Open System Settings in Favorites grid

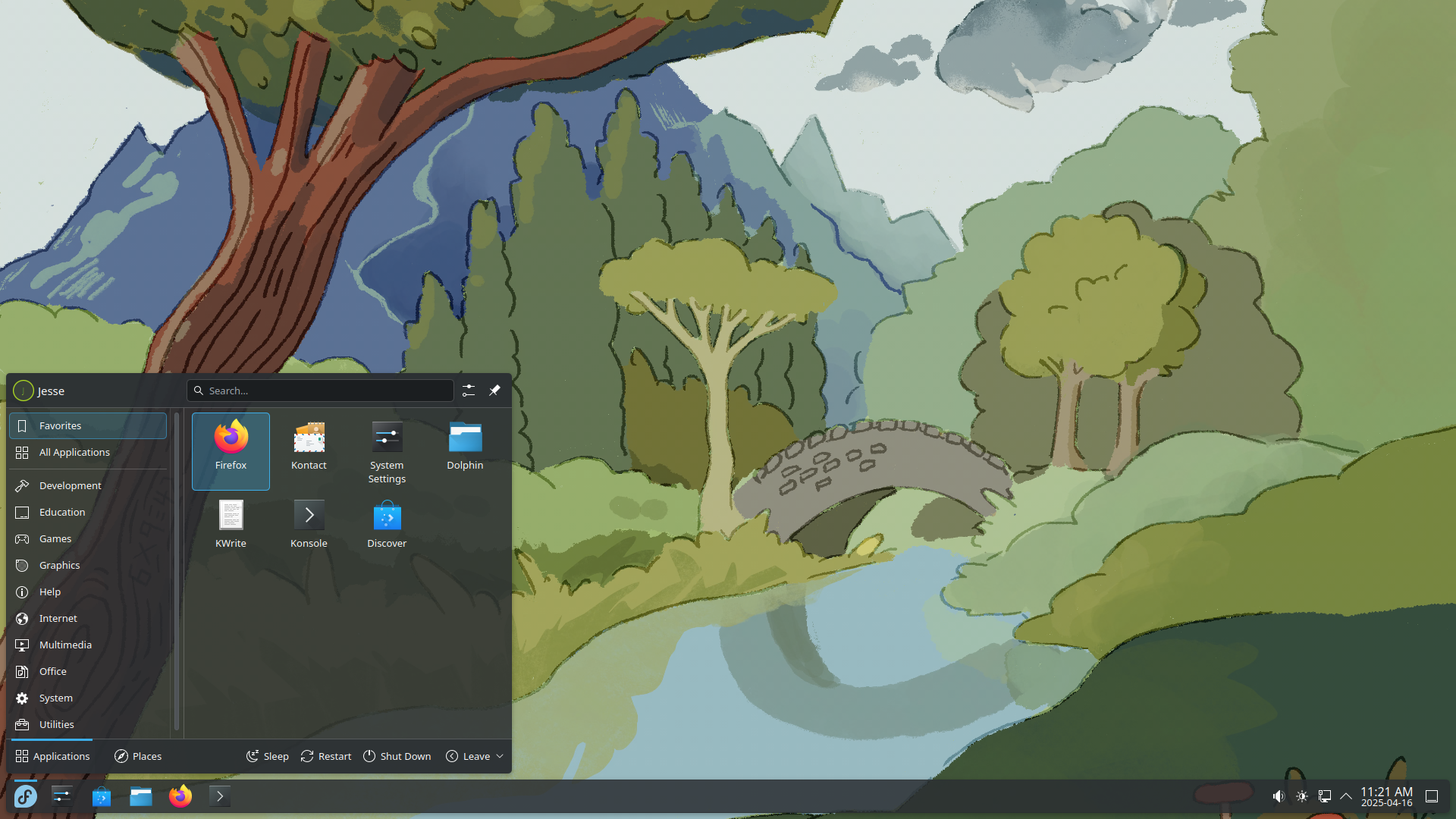(x=387, y=451)
